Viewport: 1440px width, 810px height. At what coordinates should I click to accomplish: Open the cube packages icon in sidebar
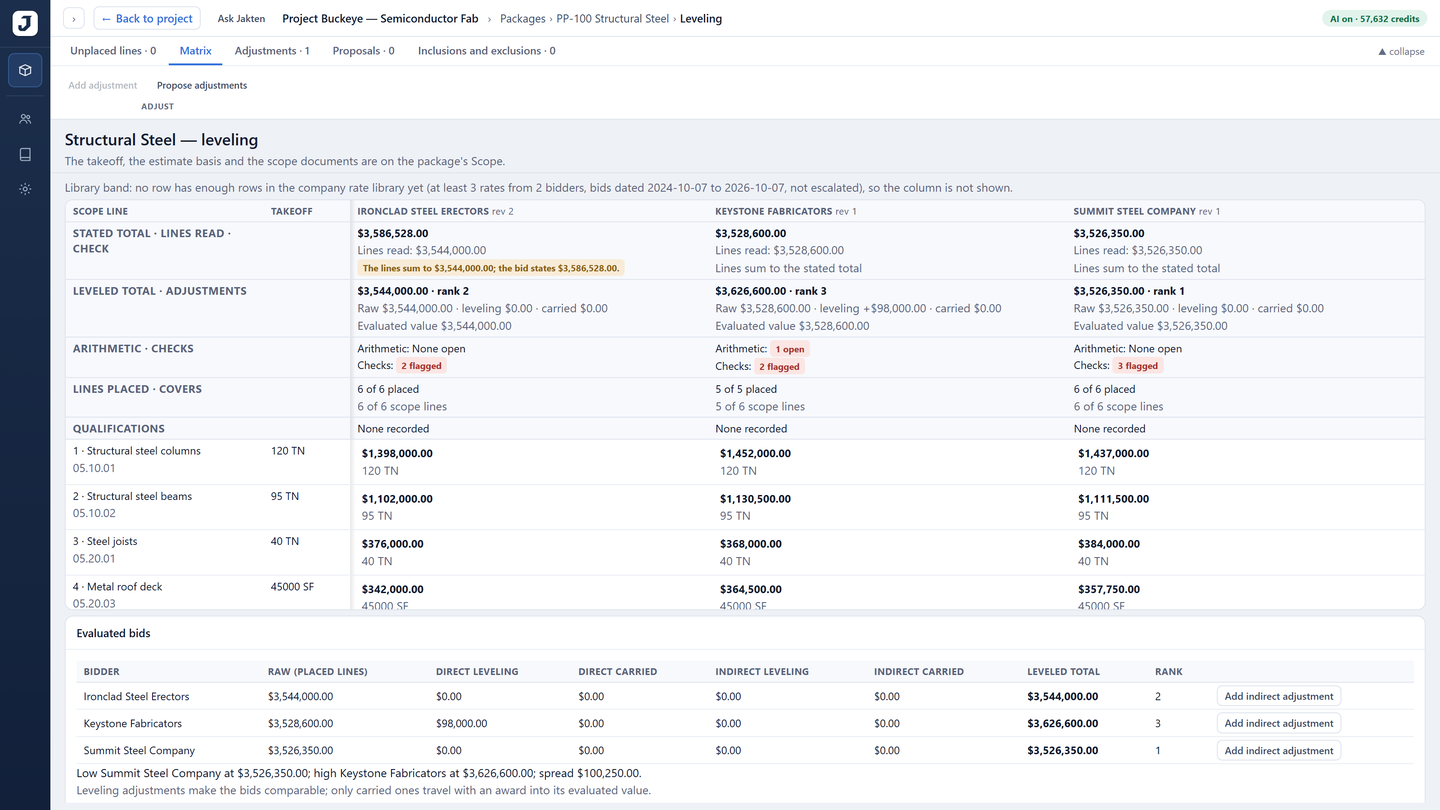coord(25,70)
